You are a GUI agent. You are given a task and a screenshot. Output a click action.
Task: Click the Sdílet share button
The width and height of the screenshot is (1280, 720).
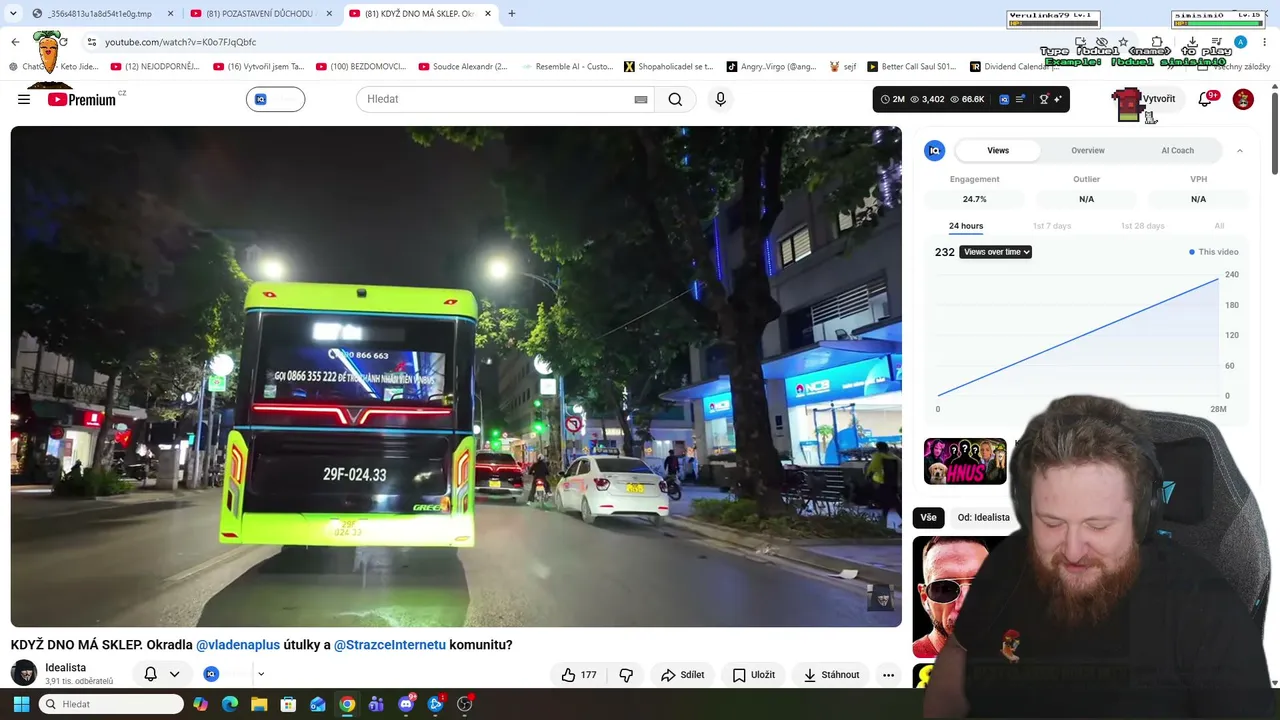[x=683, y=675]
